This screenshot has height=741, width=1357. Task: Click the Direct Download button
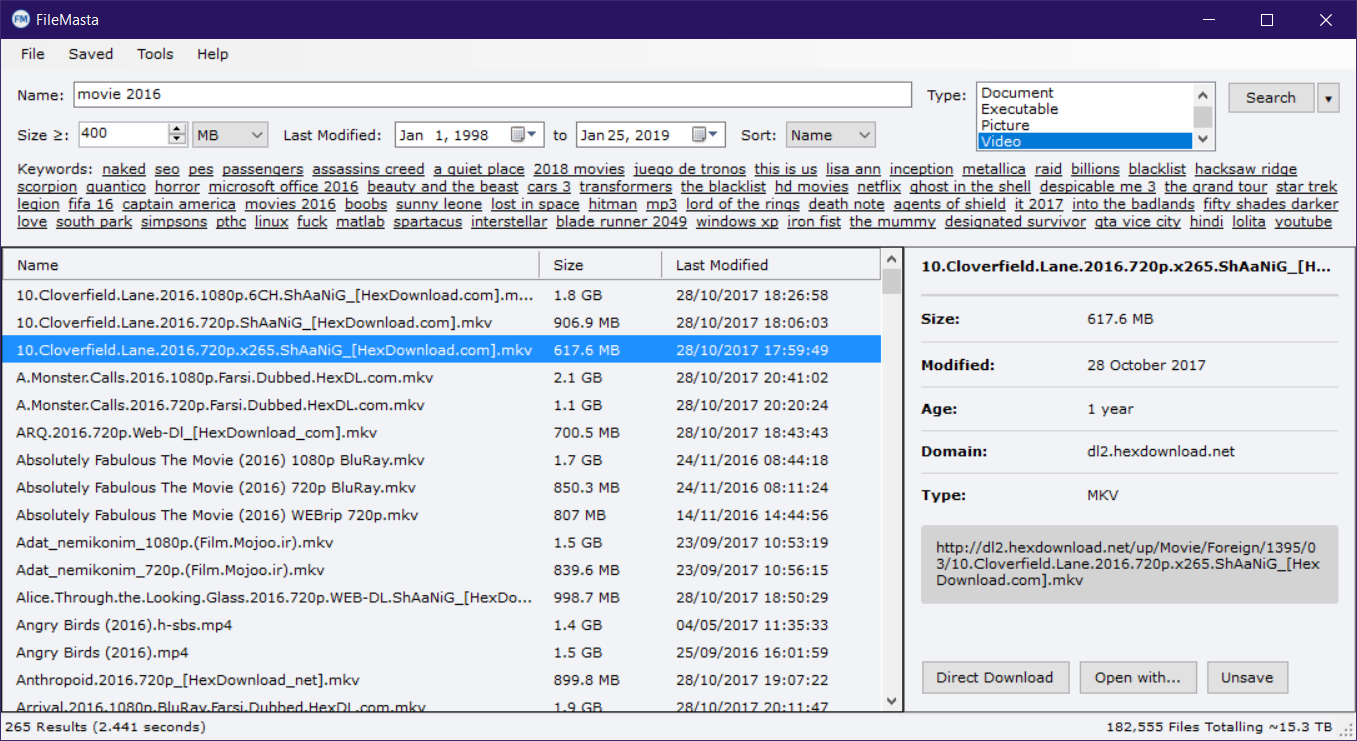[995, 677]
